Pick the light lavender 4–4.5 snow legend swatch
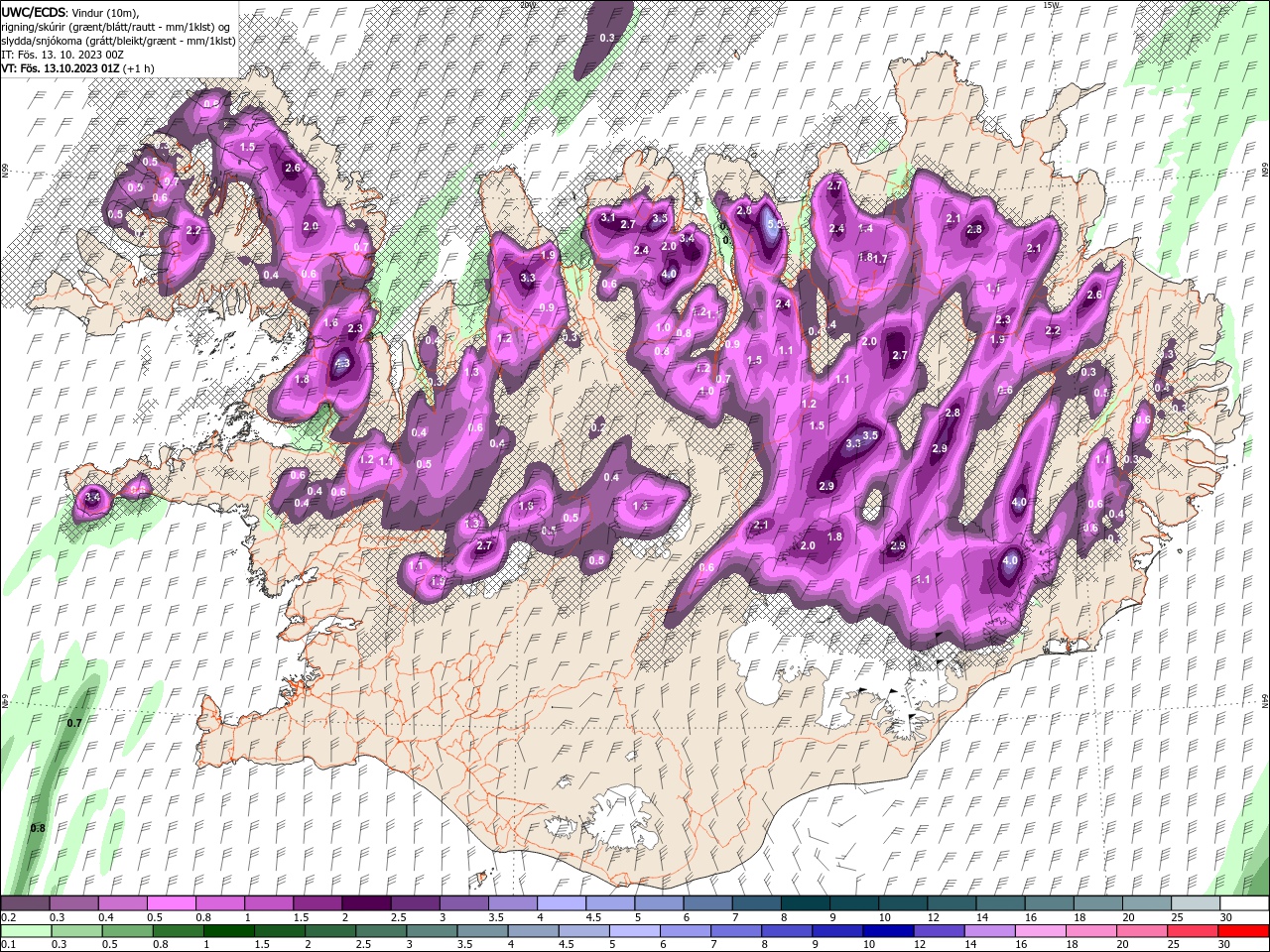Viewport: 1270px width, 952px height. pos(561,903)
